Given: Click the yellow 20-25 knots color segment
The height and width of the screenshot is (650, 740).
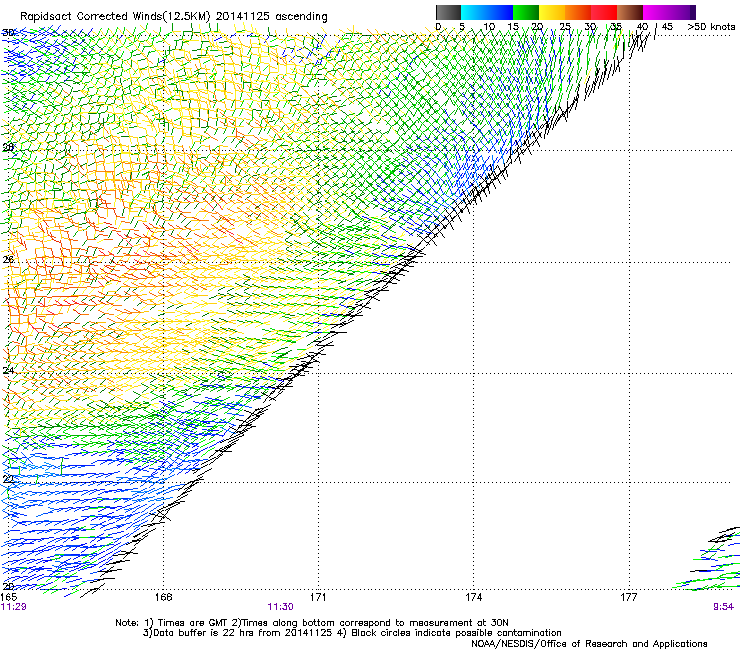Looking at the screenshot, I should pos(552,12).
